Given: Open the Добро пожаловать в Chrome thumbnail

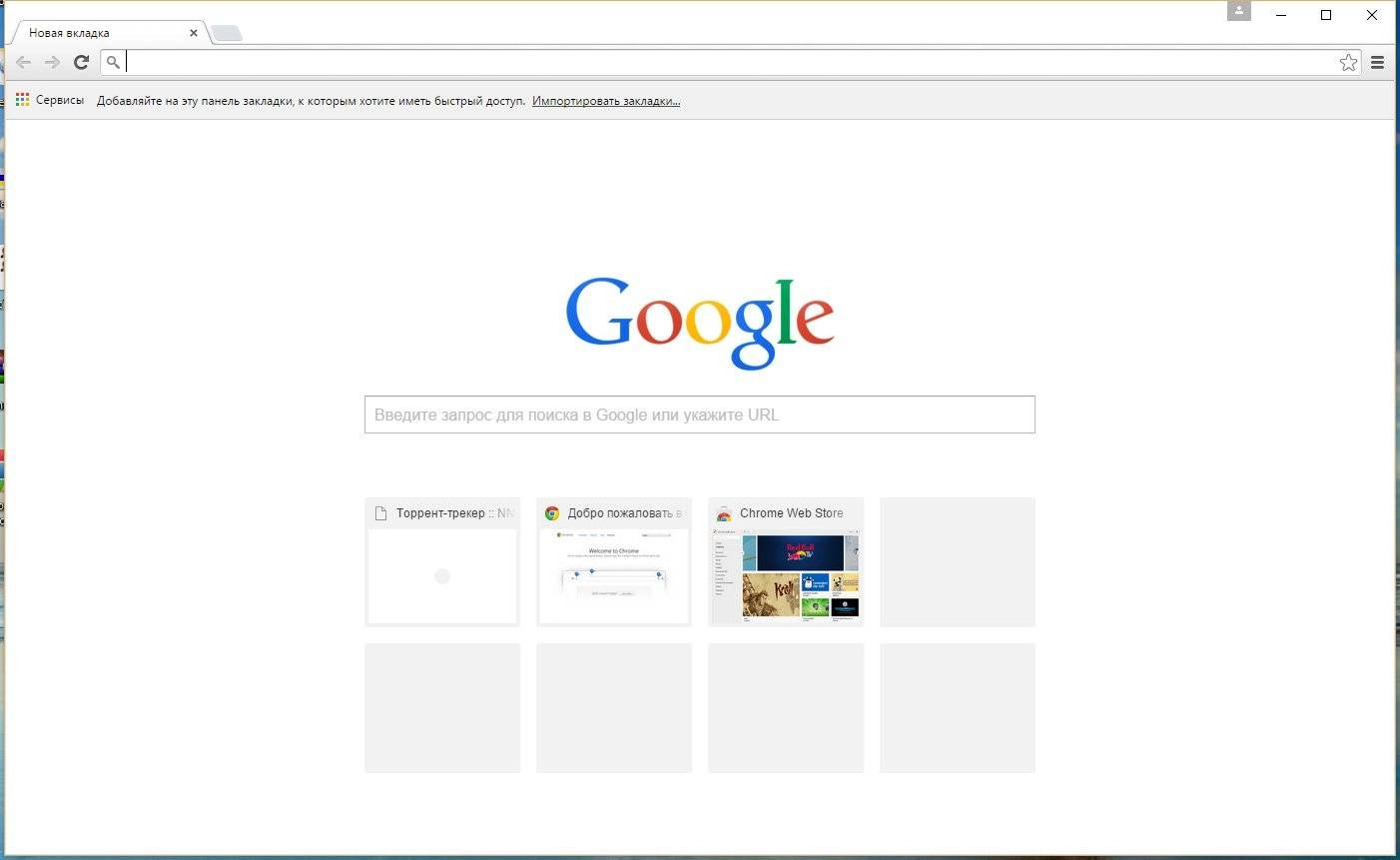Looking at the screenshot, I should coord(614,562).
